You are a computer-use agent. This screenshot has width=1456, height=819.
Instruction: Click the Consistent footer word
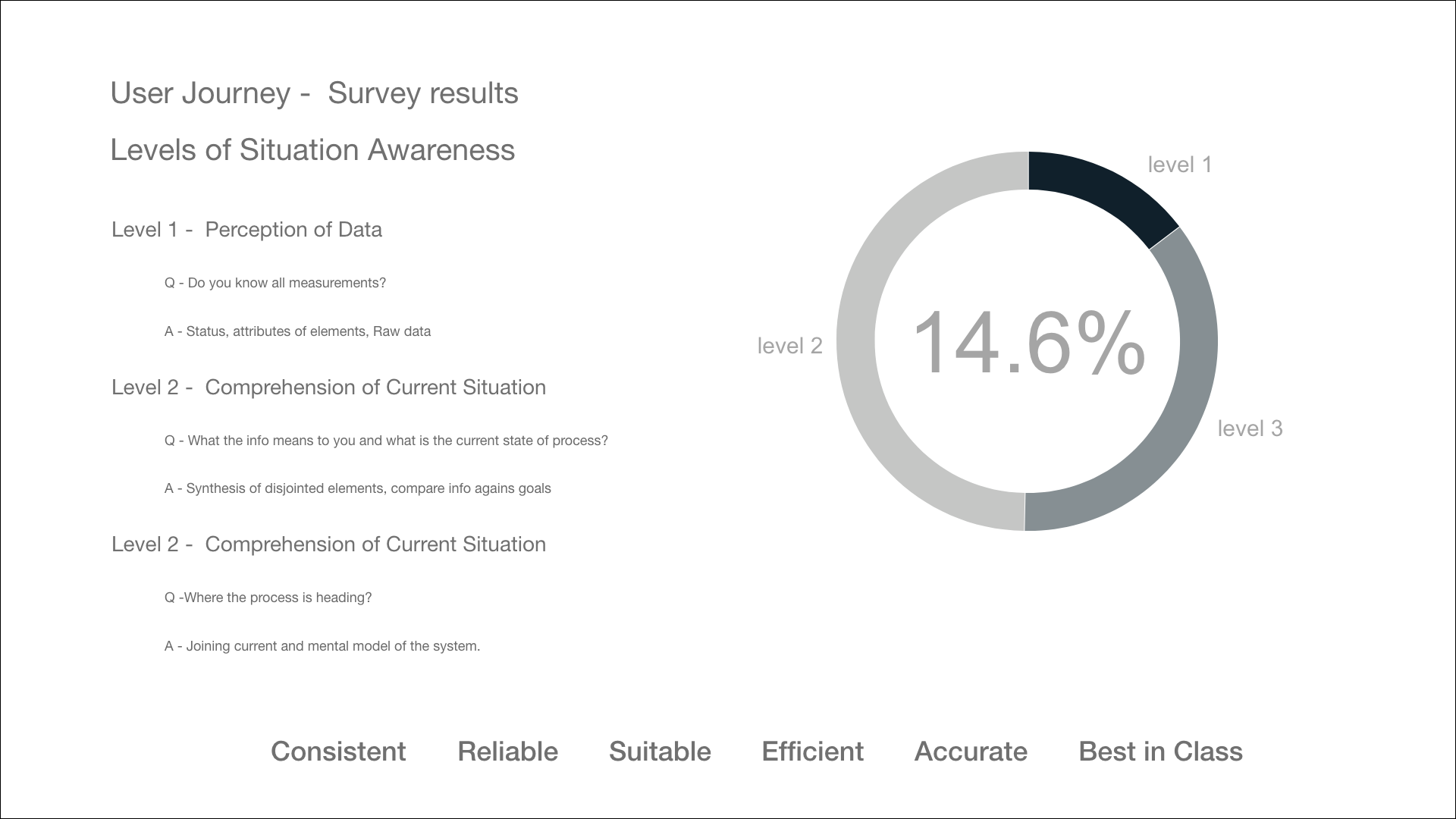click(x=338, y=752)
